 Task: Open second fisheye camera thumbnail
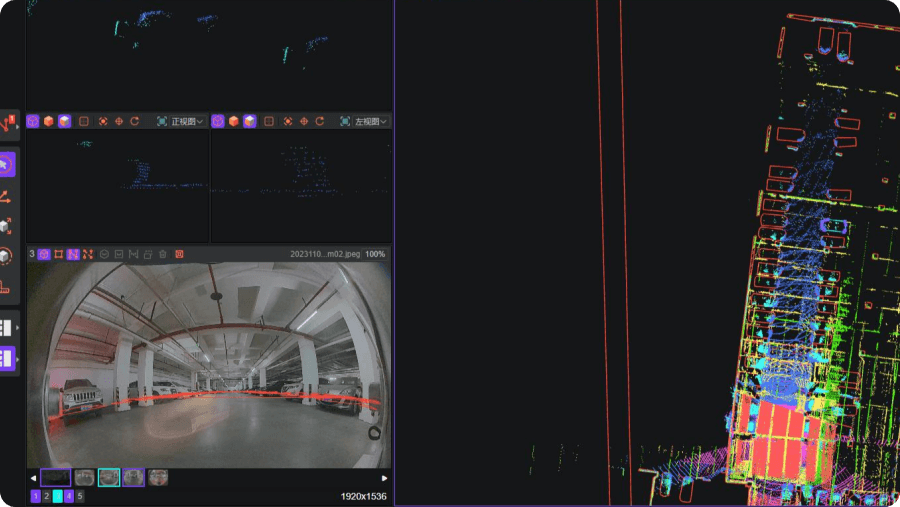click(x=84, y=477)
